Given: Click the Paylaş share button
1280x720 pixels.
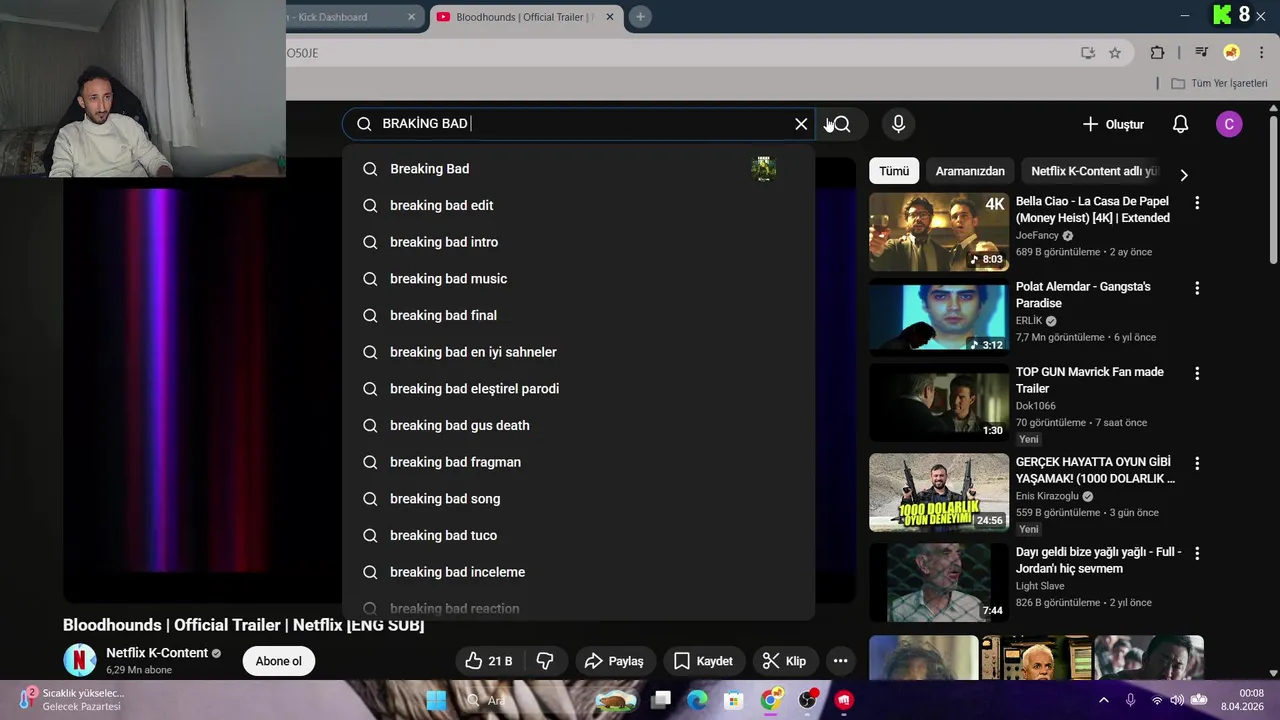Looking at the screenshot, I should click(614, 661).
